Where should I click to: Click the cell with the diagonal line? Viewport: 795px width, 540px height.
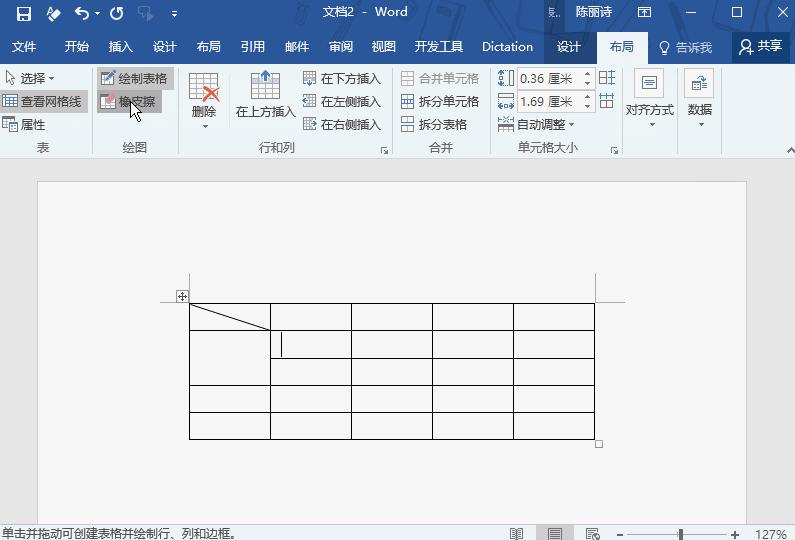pos(230,317)
